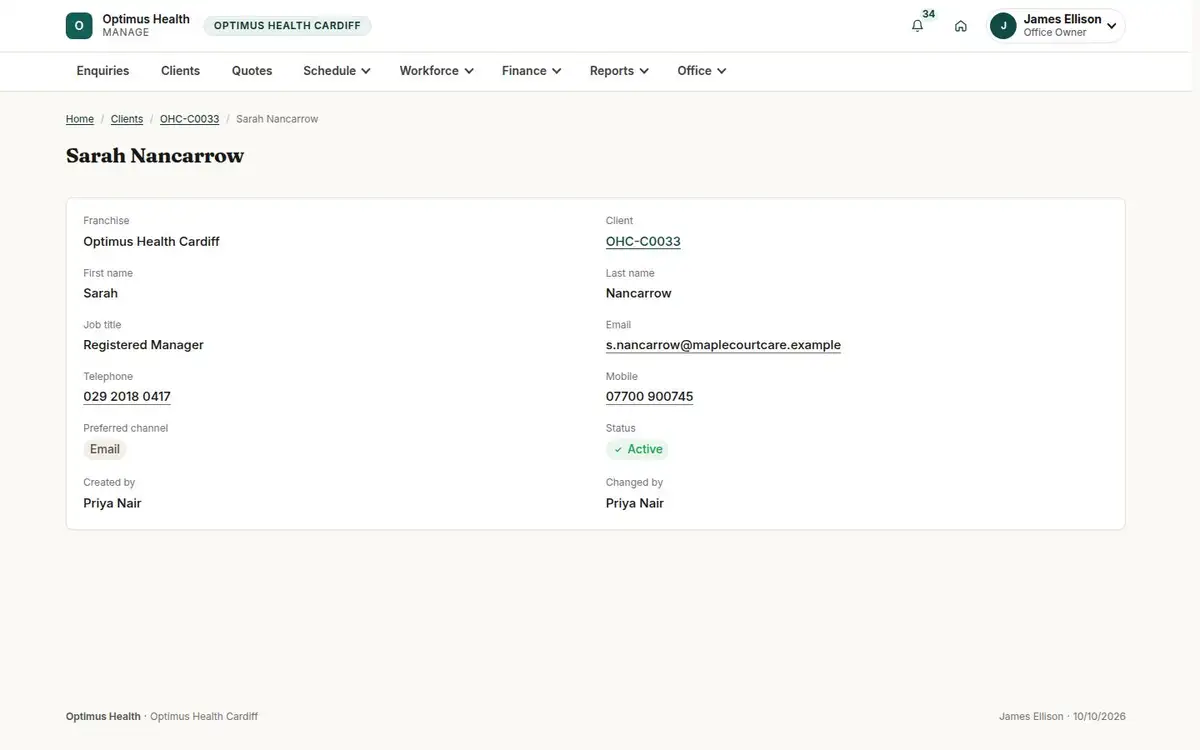The width and height of the screenshot is (1200, 750).
Task: Select the Registered Manager job title text
Action: 143,345
